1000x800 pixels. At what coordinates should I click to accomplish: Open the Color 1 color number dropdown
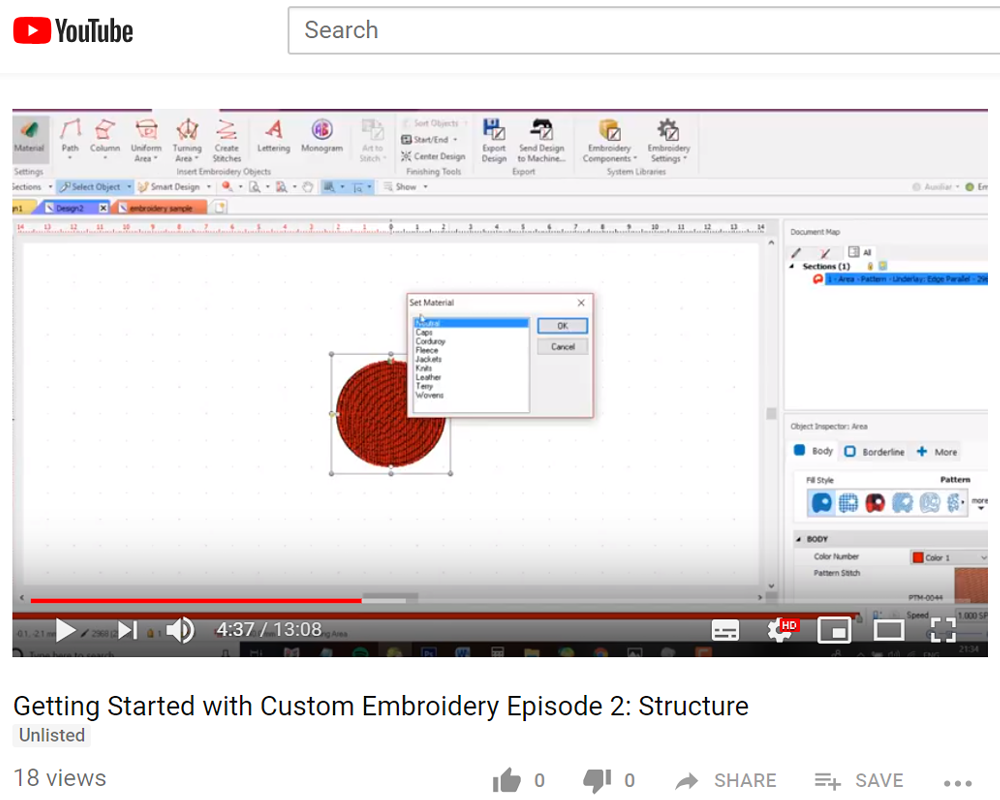(949, 558)
